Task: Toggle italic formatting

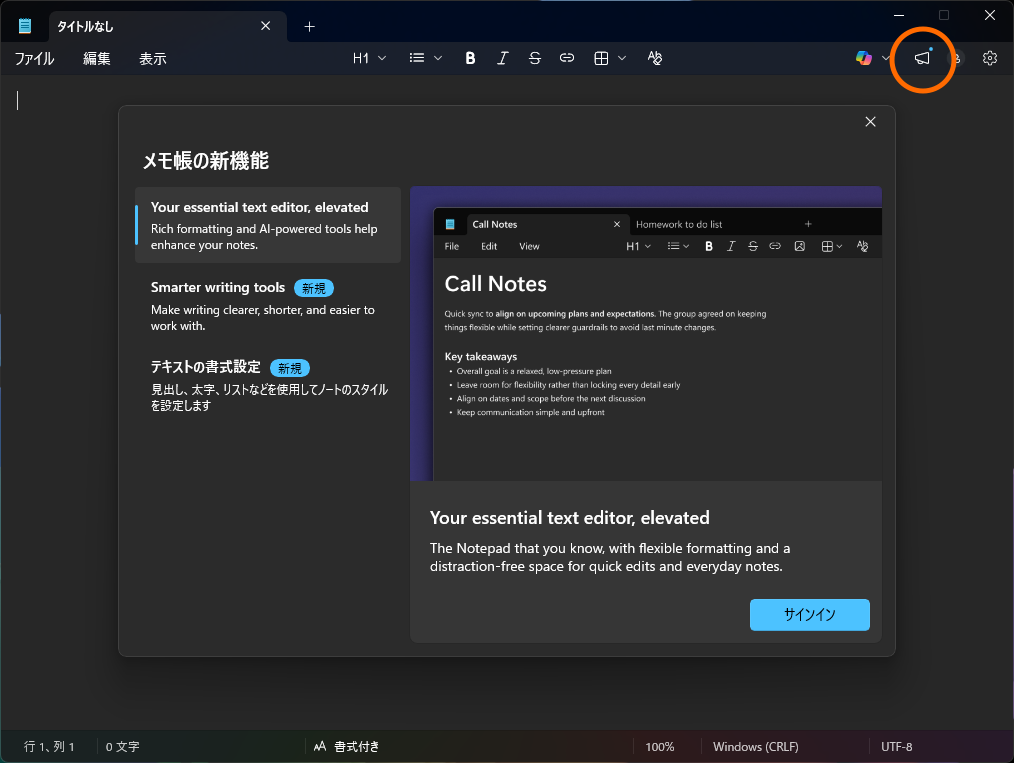Action: pyautogui.click(x=502, y=58)
